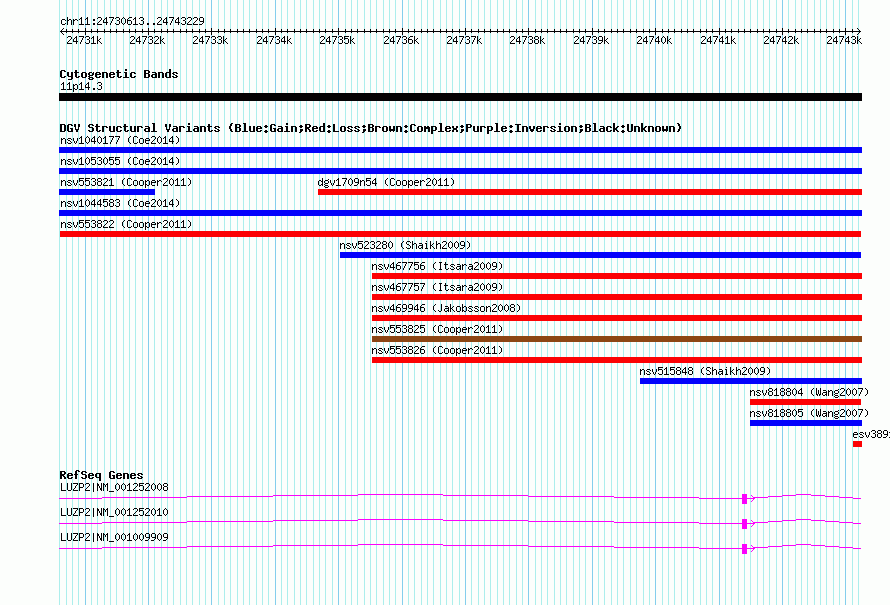Click the exon block of LUZP2|NM_001252010
Image resolution: width=890 pixels, height=605 pixels.
(744, 524)
